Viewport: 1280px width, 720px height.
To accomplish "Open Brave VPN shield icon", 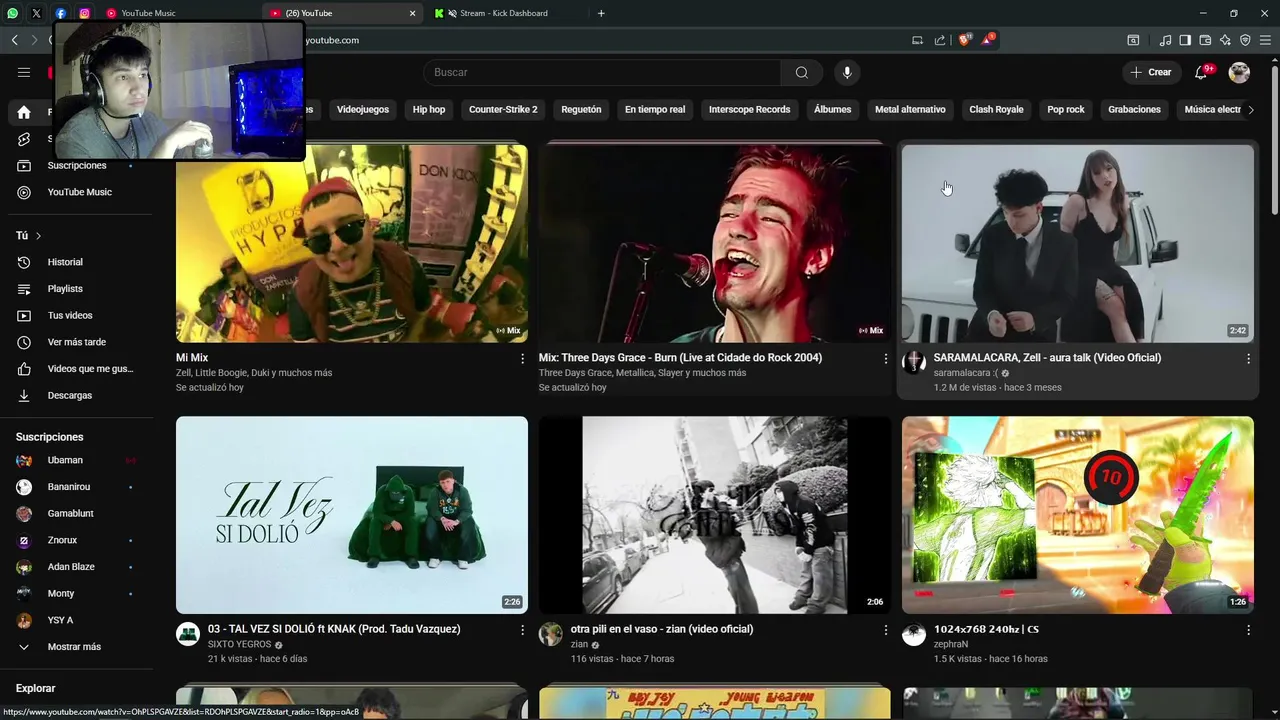I will click(1245, 40).
